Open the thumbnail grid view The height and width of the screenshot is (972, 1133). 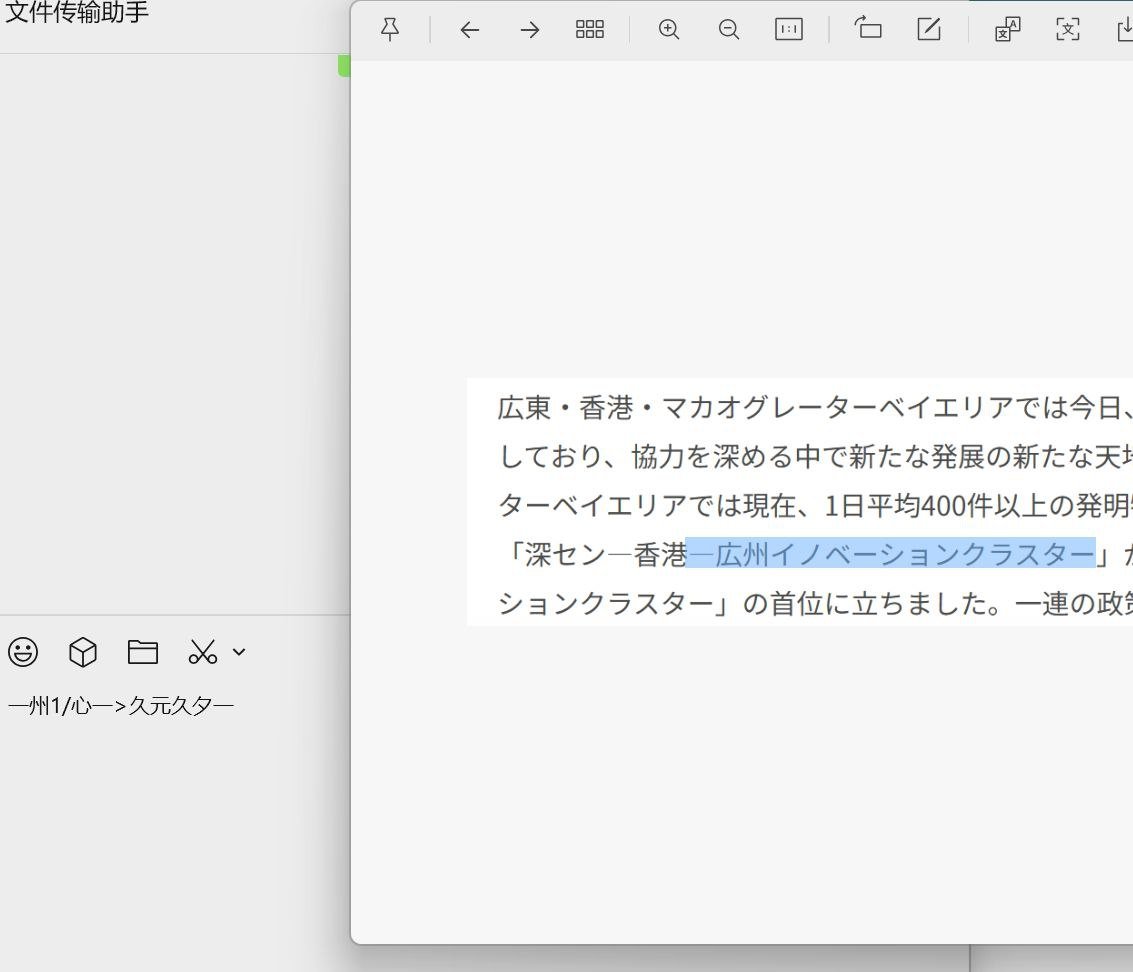(x=590, y=30)
